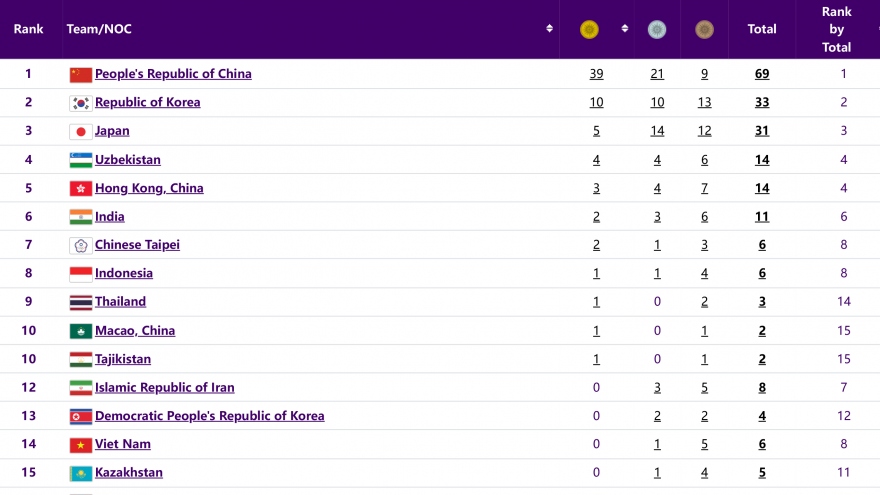
Task: Click the India flag icon
Action: pyautogui.click(x=80, y=217)
